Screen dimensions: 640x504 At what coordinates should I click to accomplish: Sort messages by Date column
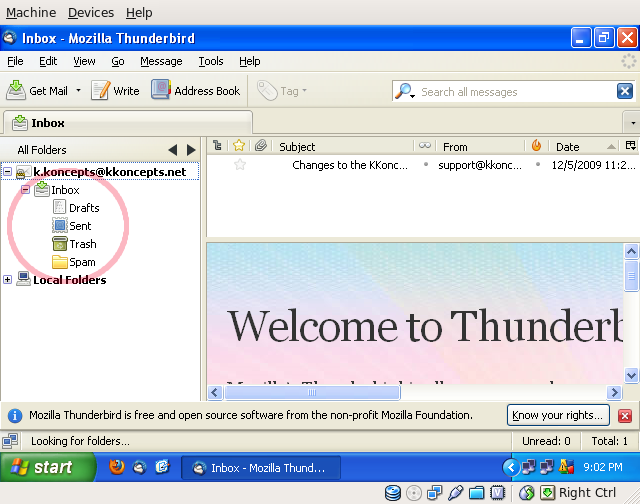[x=584, y=146]
